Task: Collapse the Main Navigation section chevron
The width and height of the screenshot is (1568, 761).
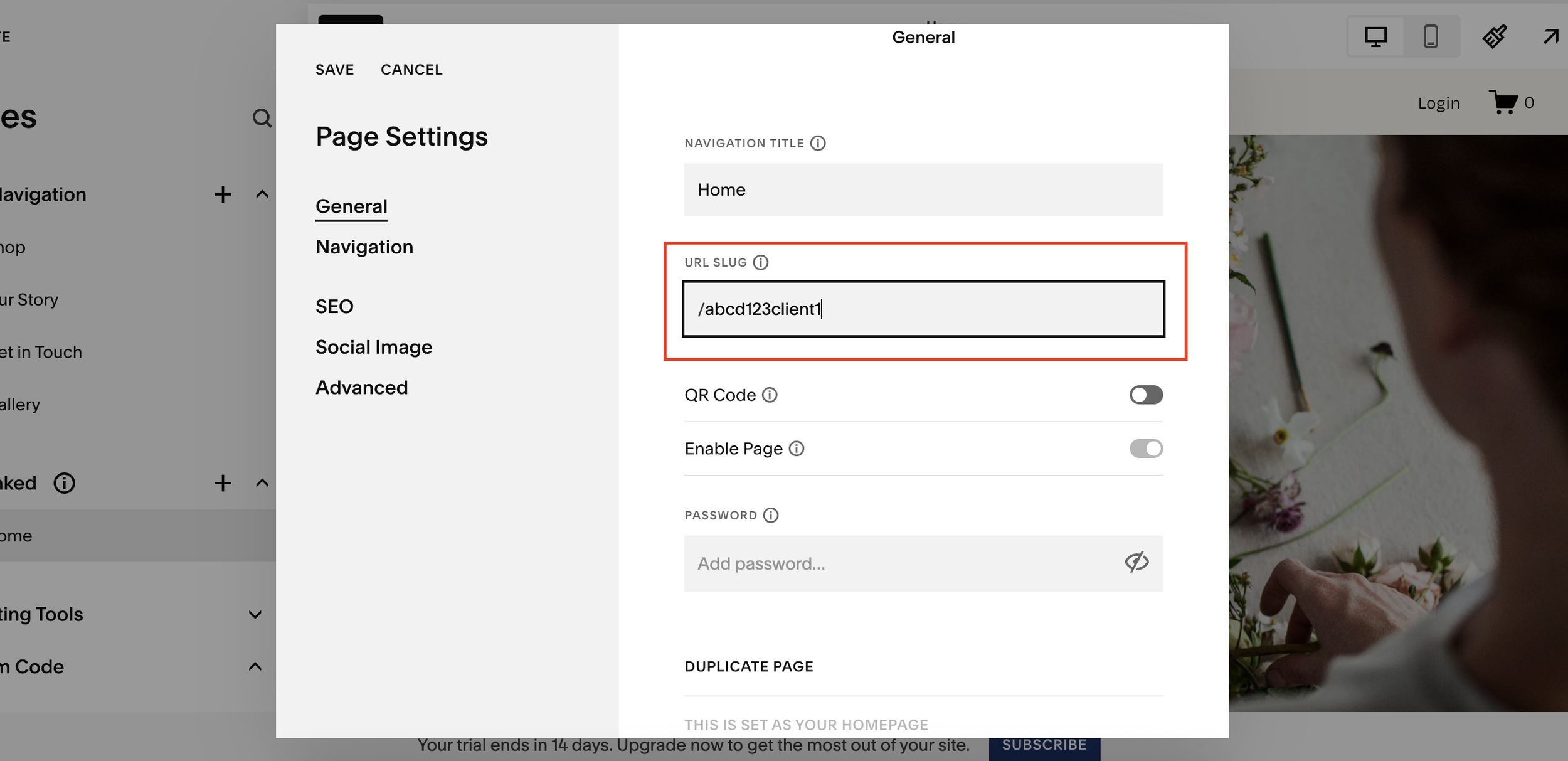Action: (262, 194)
